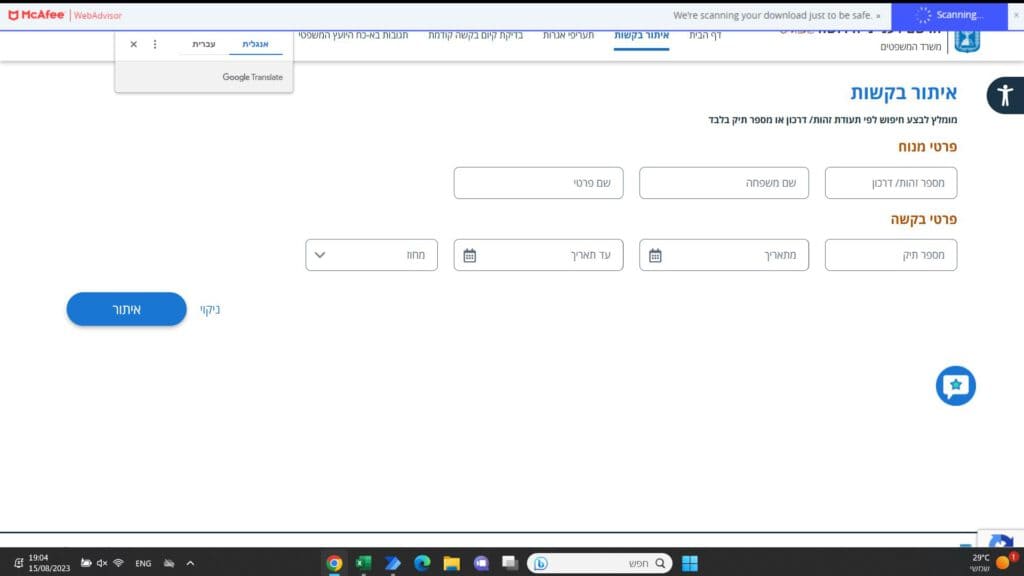The height and width of the screenshot is (576, 1024).
Task: Show hidden system tray icons chevron
Action: 190,563
